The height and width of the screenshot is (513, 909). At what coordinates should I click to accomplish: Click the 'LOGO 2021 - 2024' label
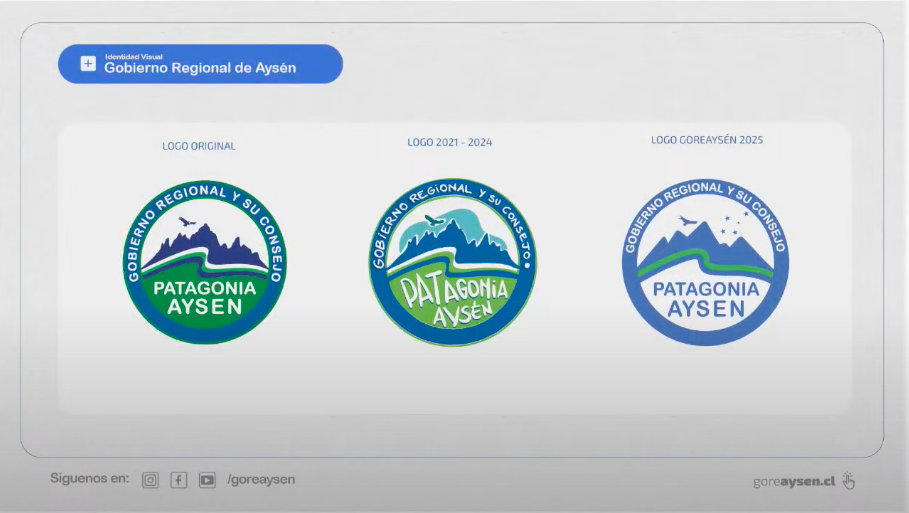450,142
